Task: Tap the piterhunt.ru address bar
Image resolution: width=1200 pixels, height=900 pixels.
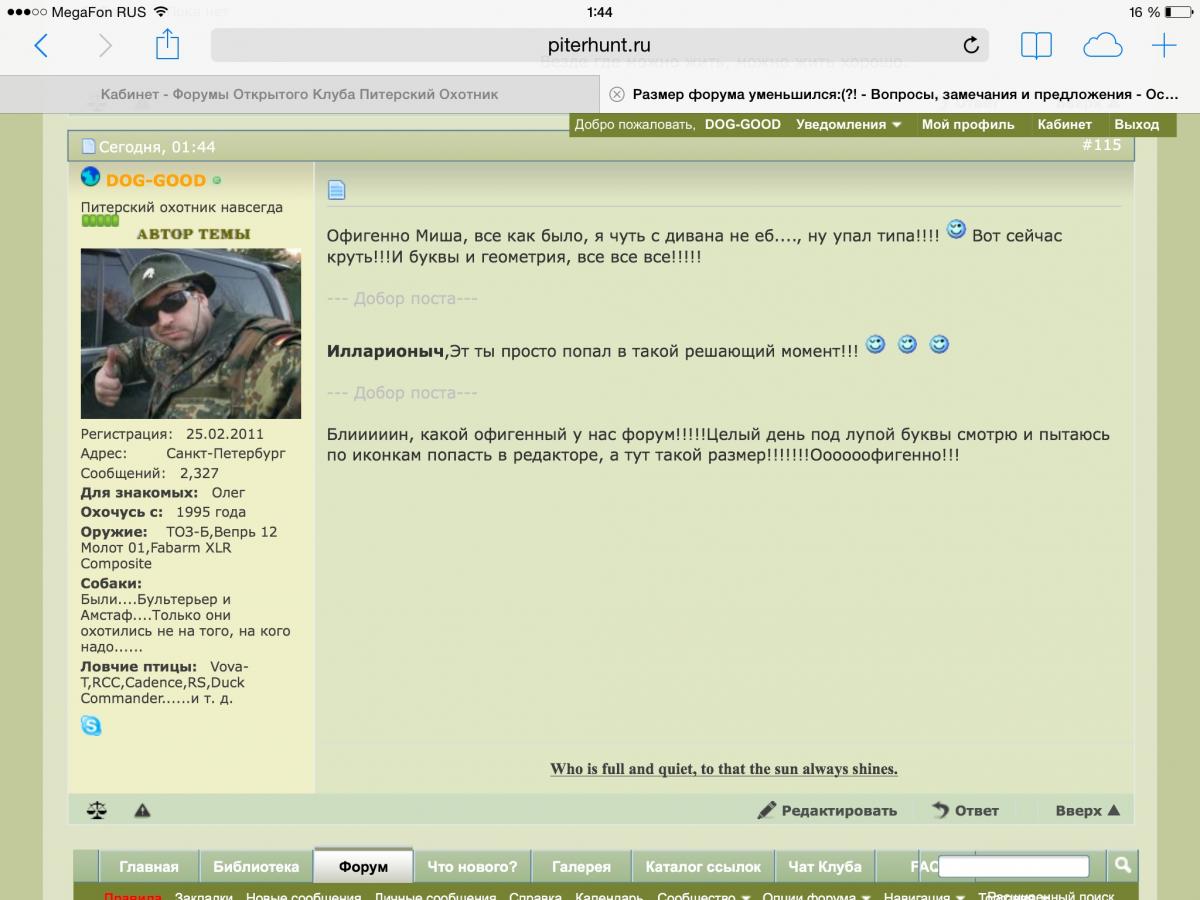Action: [599, 45]
